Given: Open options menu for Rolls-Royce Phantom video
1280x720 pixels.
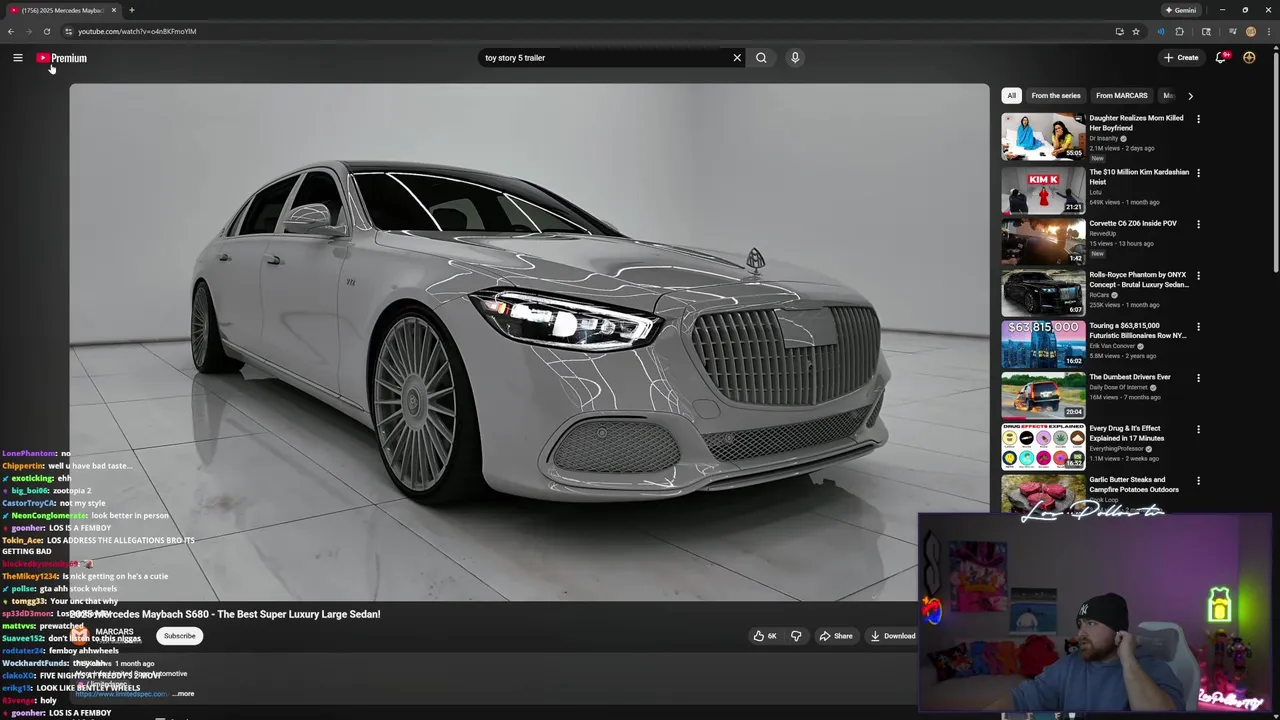Looking at the screenshot, I should [1198, 275].
